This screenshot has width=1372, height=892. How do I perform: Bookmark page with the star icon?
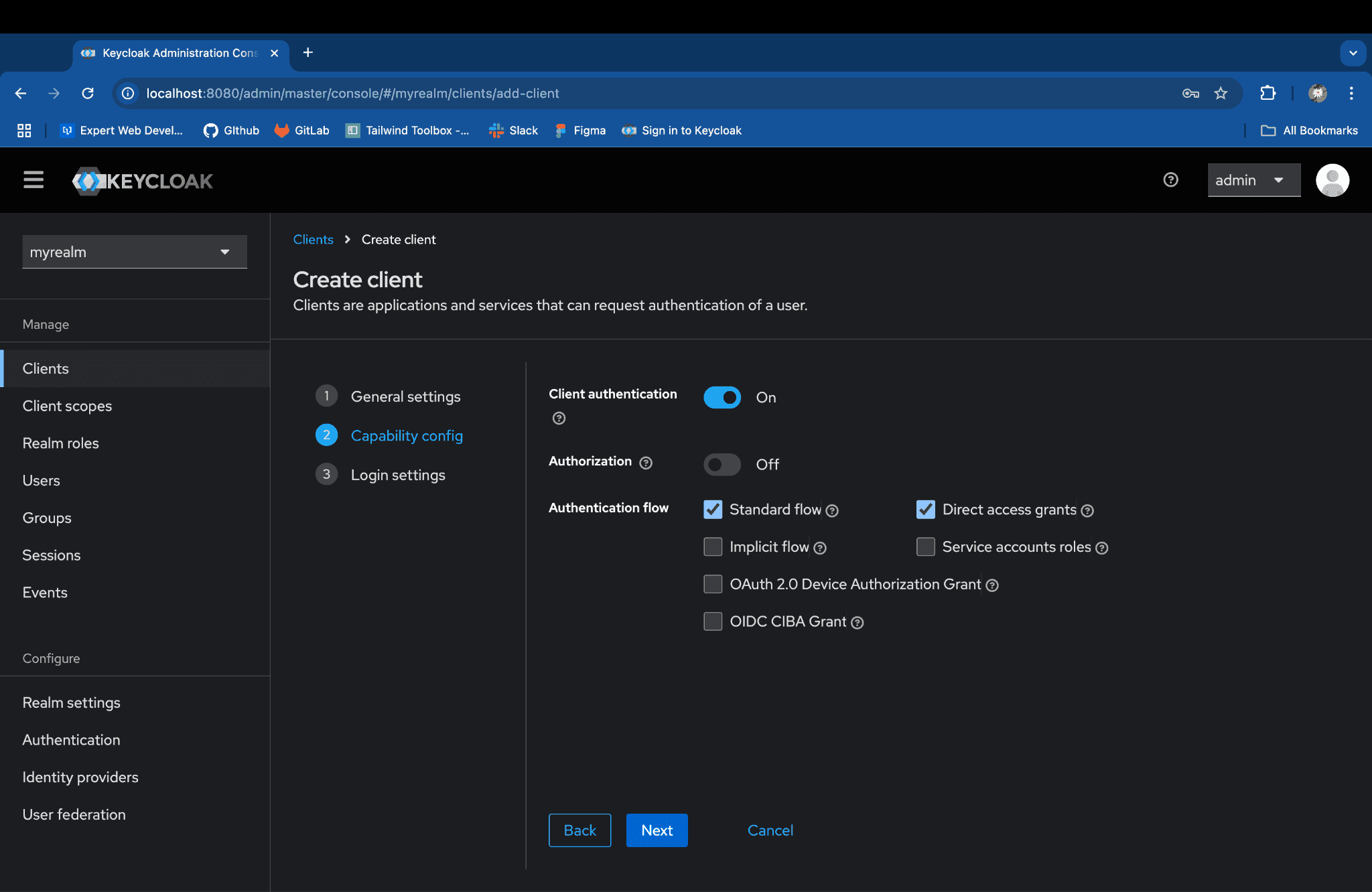click(x=1221, y=93)
